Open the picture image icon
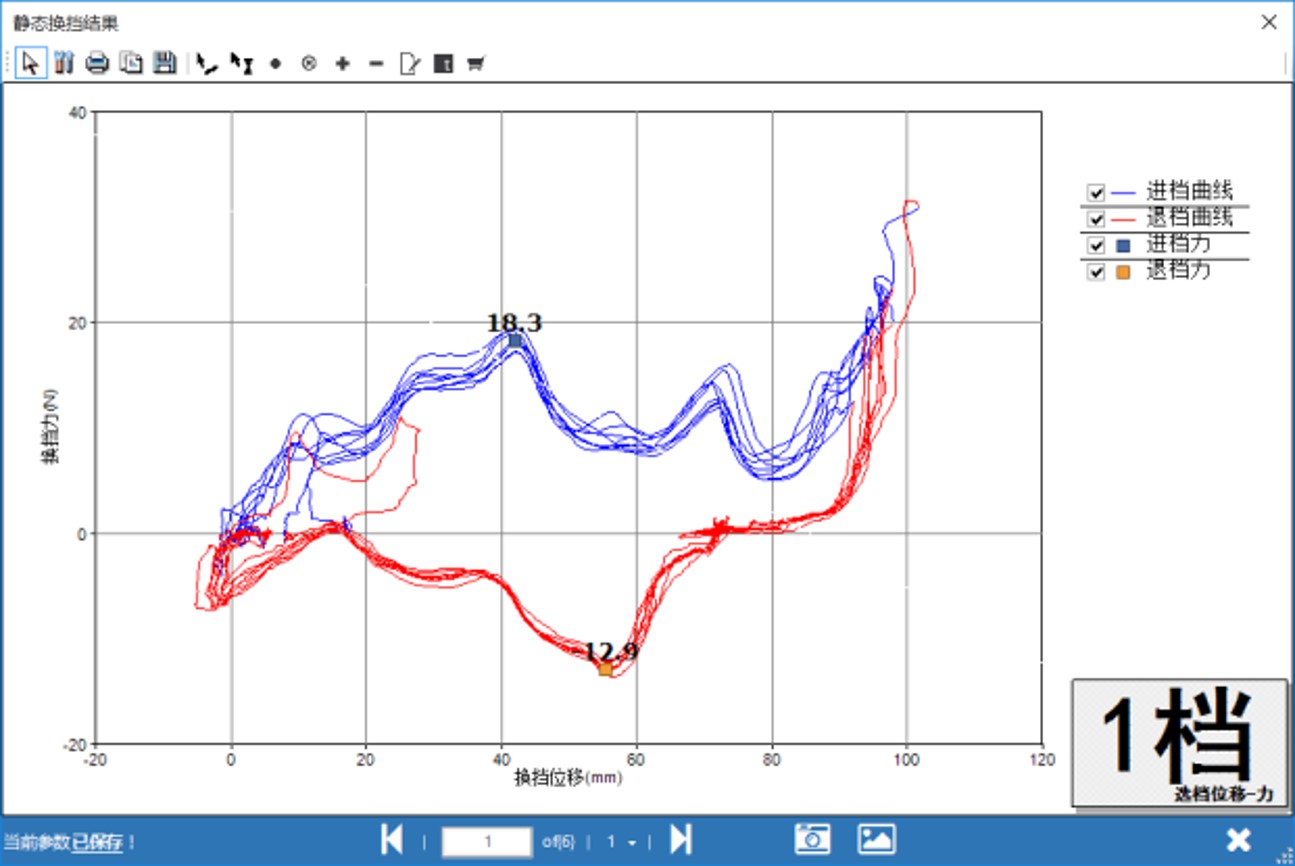This screenshot has width=1295, height=866. point(876,839)
